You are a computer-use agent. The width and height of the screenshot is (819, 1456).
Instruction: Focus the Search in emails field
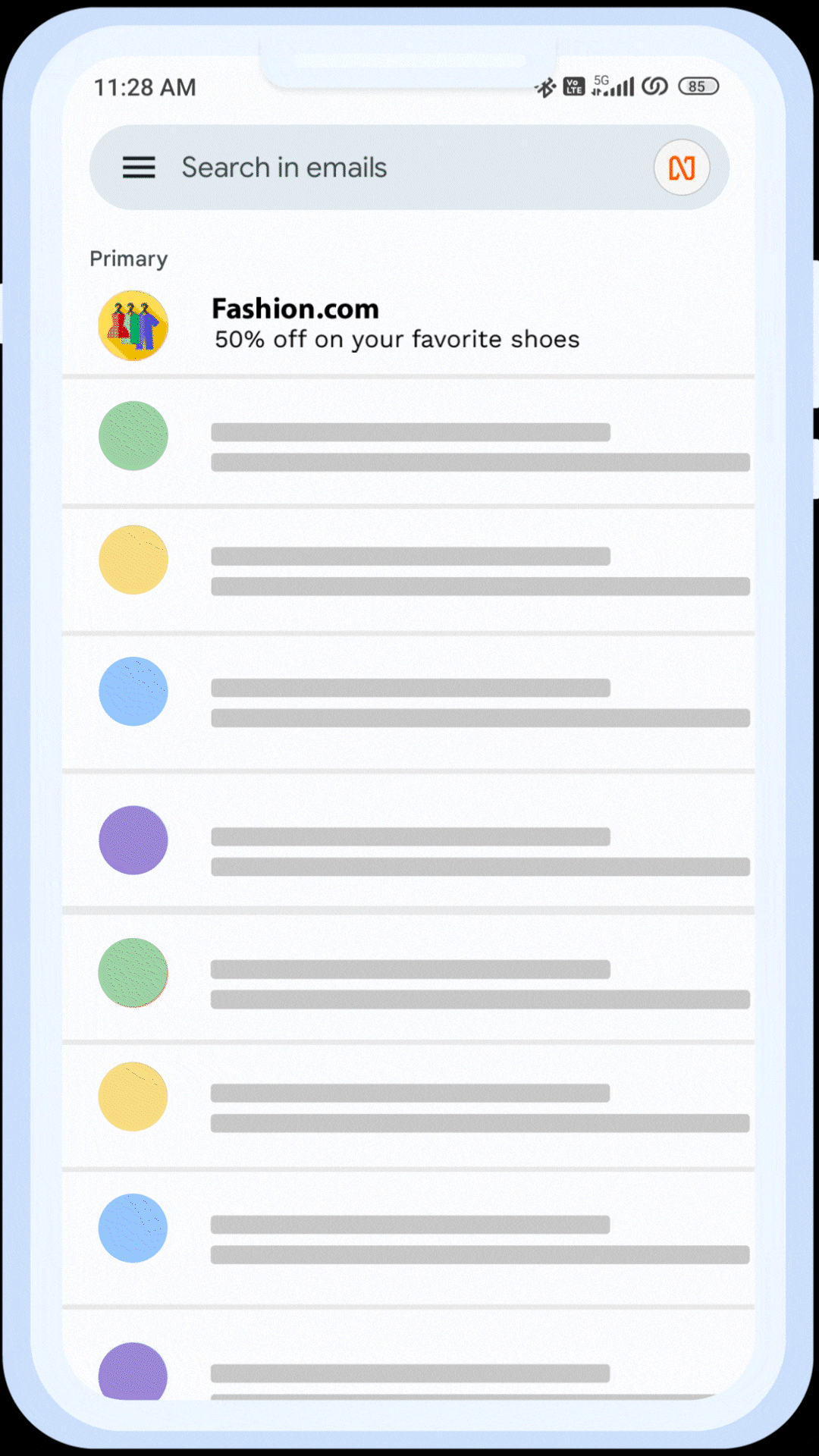tap(409, 168)
